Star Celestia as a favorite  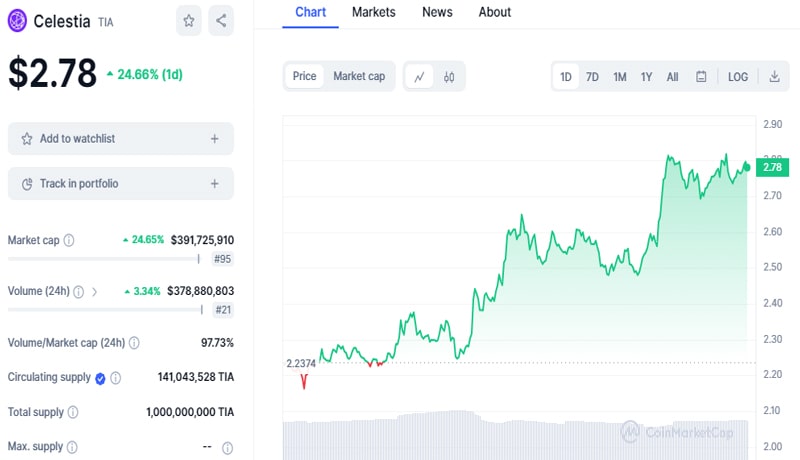click(x=189, y=20)
